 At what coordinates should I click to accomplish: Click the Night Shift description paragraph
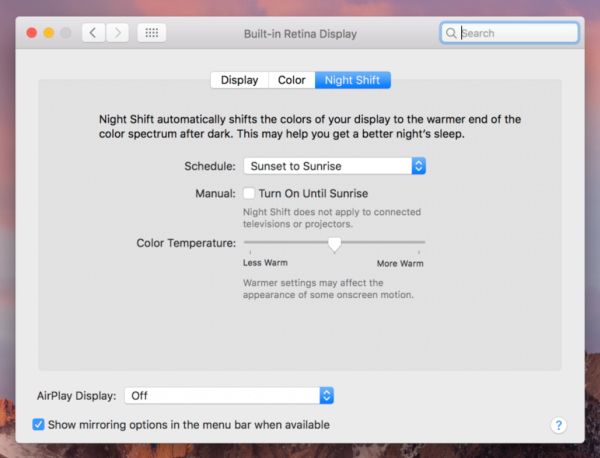[x=310, y=127]
